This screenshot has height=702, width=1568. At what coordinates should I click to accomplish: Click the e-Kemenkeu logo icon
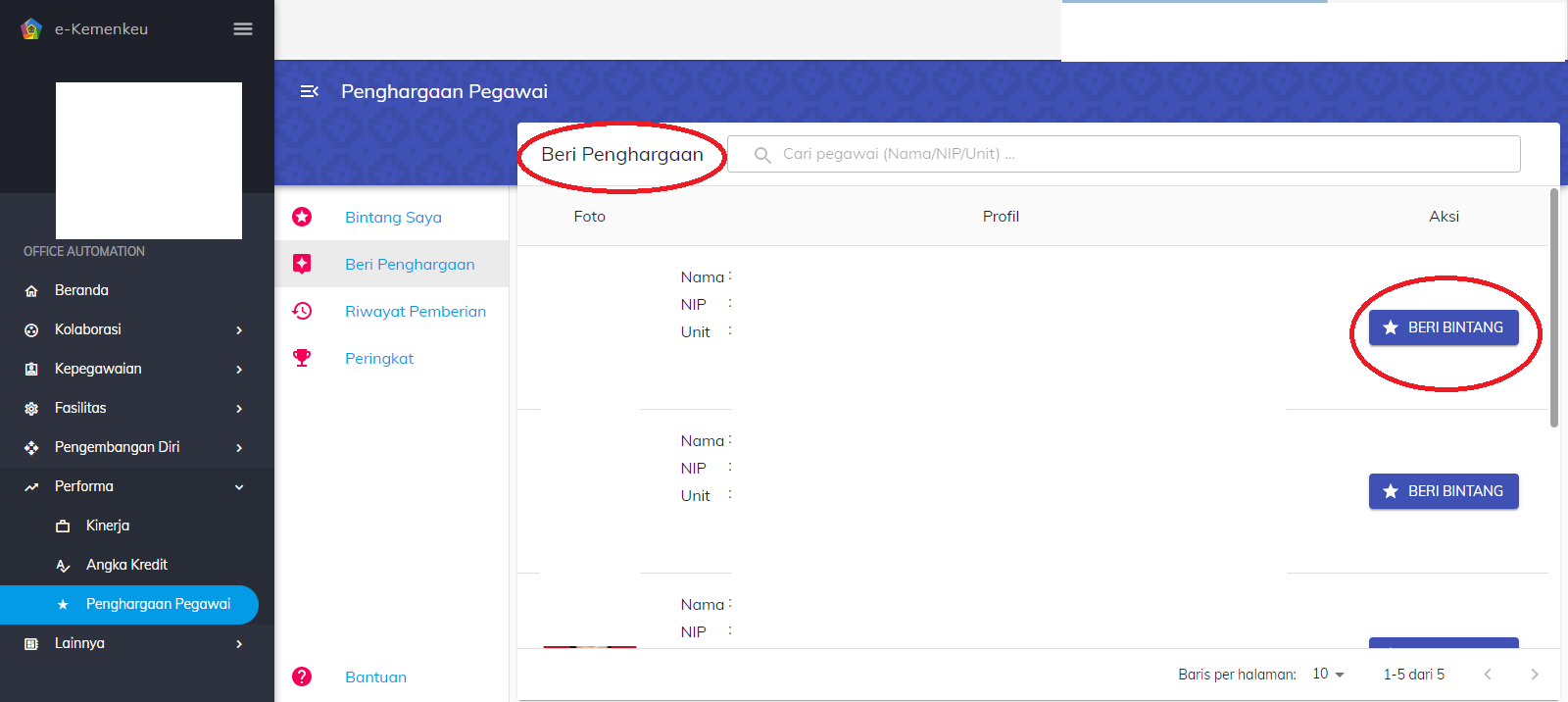31,28
